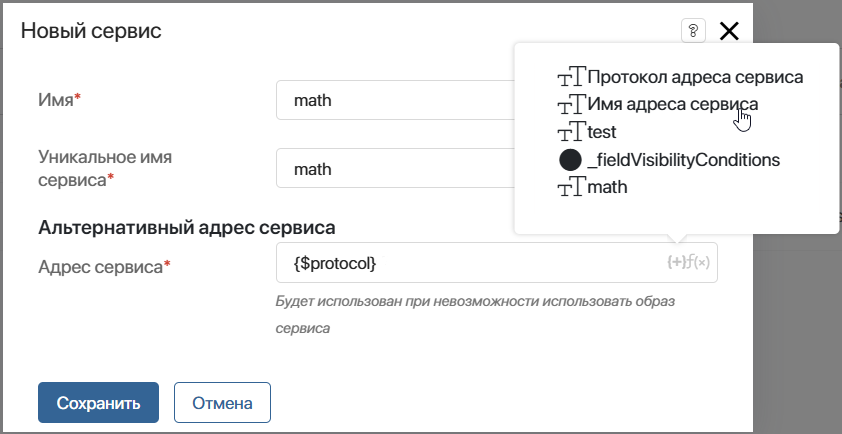Cancel using the Отмена button
Viewport: 842px width, 434px height.
[x=222, y=403]
